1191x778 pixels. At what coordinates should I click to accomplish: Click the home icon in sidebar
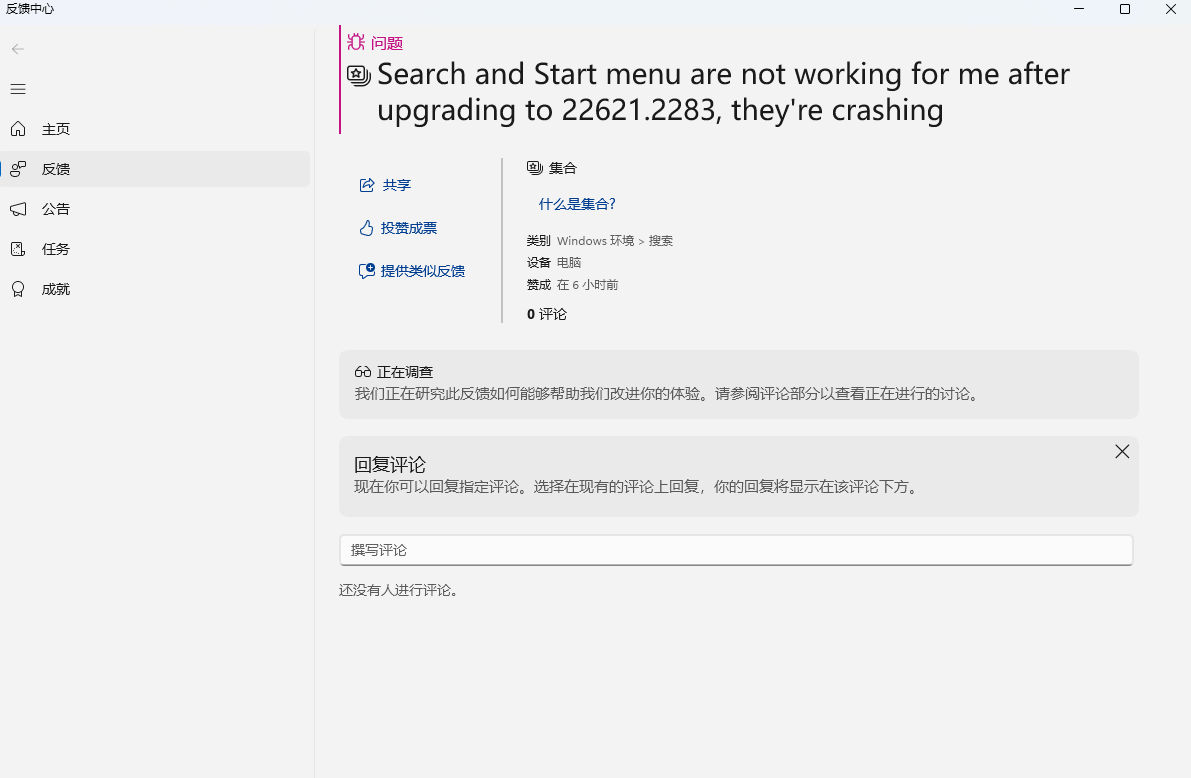point(18,129)
